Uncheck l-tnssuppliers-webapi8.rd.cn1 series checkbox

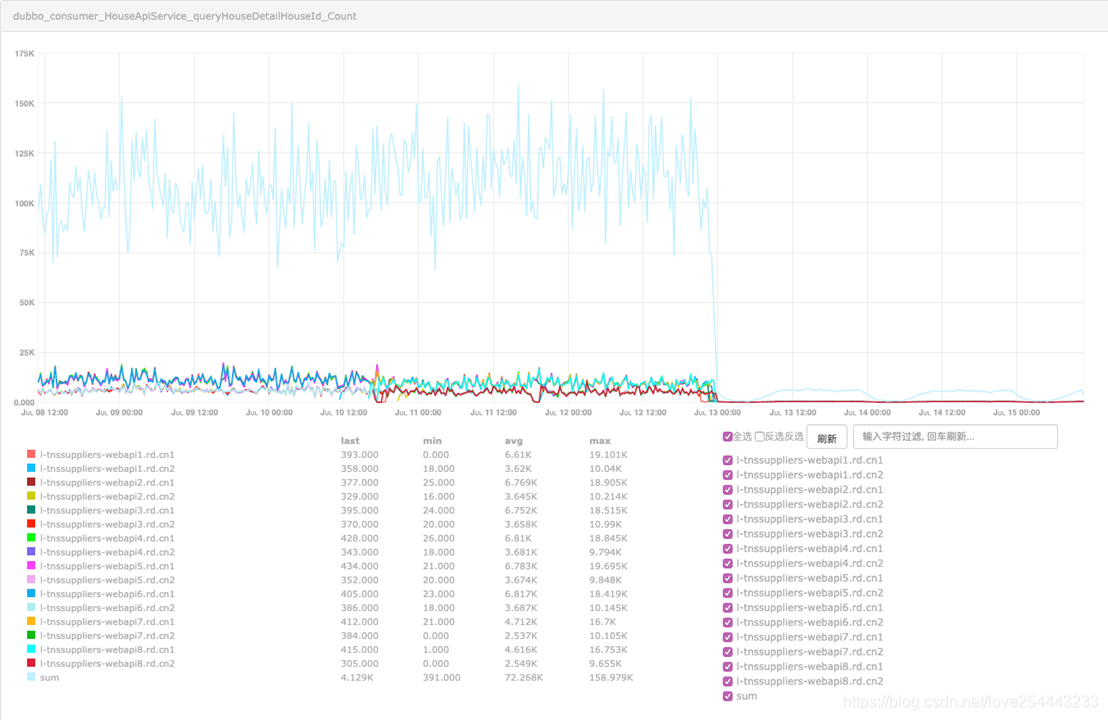[728, 666]
